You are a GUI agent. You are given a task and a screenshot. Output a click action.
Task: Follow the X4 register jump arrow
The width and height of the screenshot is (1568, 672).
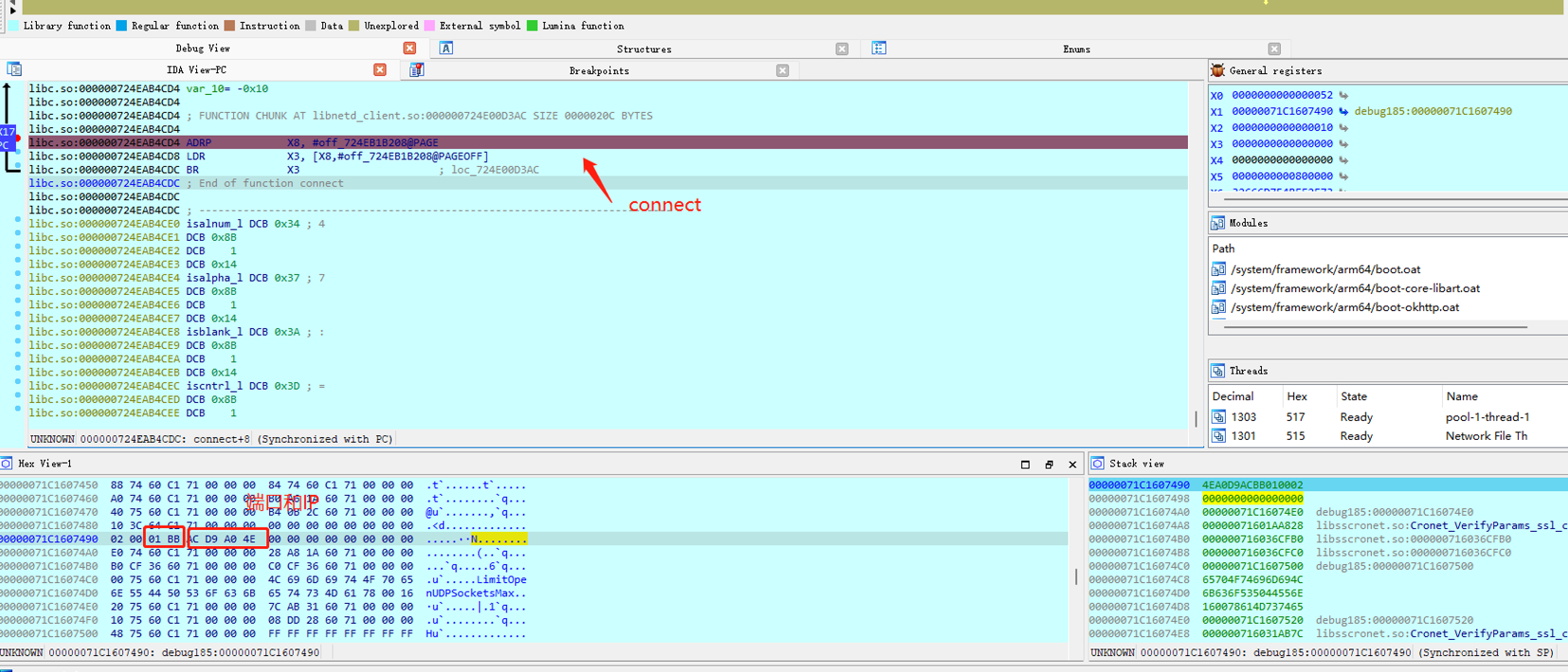1343,160
